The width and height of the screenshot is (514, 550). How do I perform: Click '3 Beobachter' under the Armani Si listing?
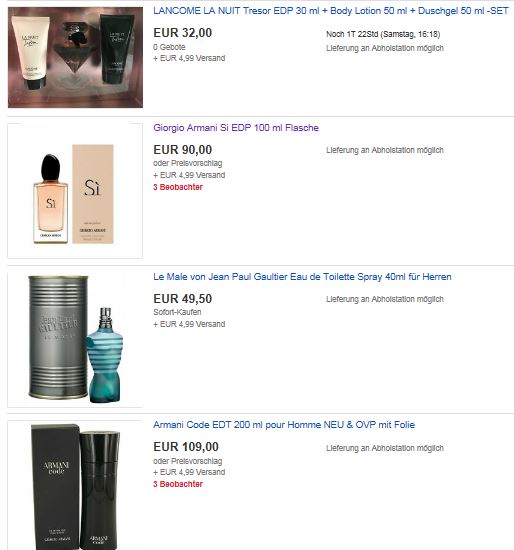point(178,187)
